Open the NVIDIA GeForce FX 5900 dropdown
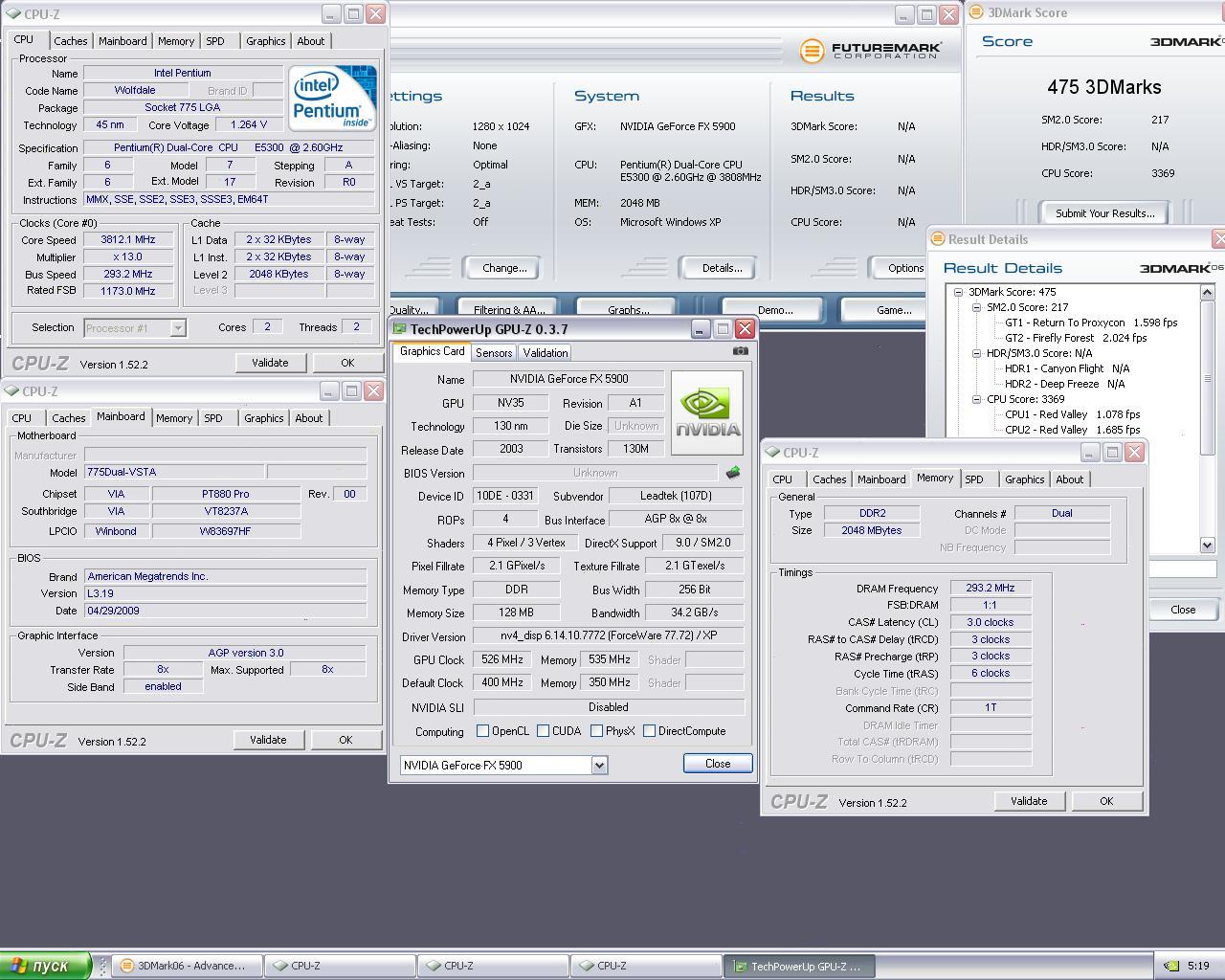1225x980 pixels. point(599,765)
